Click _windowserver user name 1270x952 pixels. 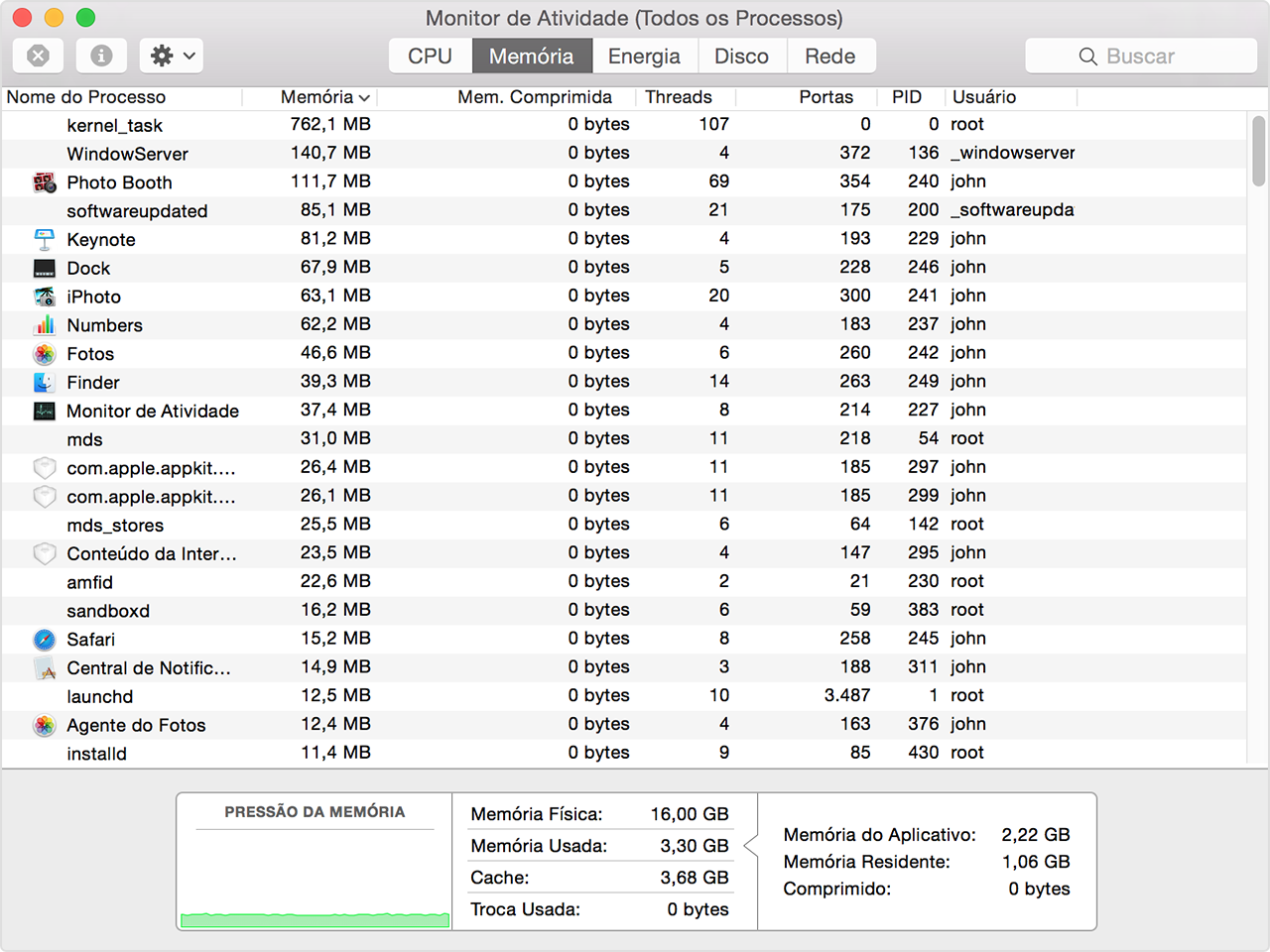(1012, 153)
